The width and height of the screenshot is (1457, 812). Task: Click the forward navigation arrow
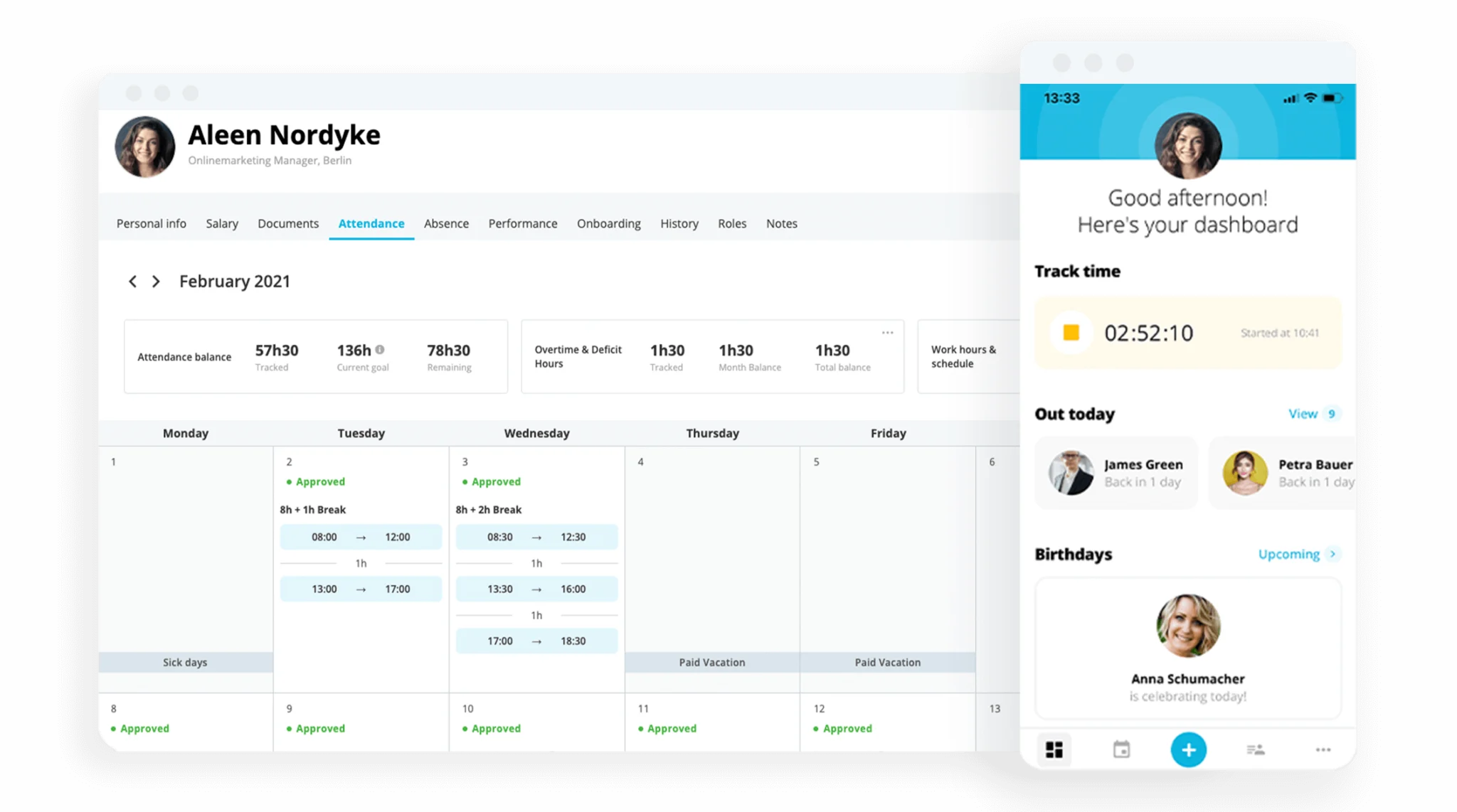click(155, 282)
